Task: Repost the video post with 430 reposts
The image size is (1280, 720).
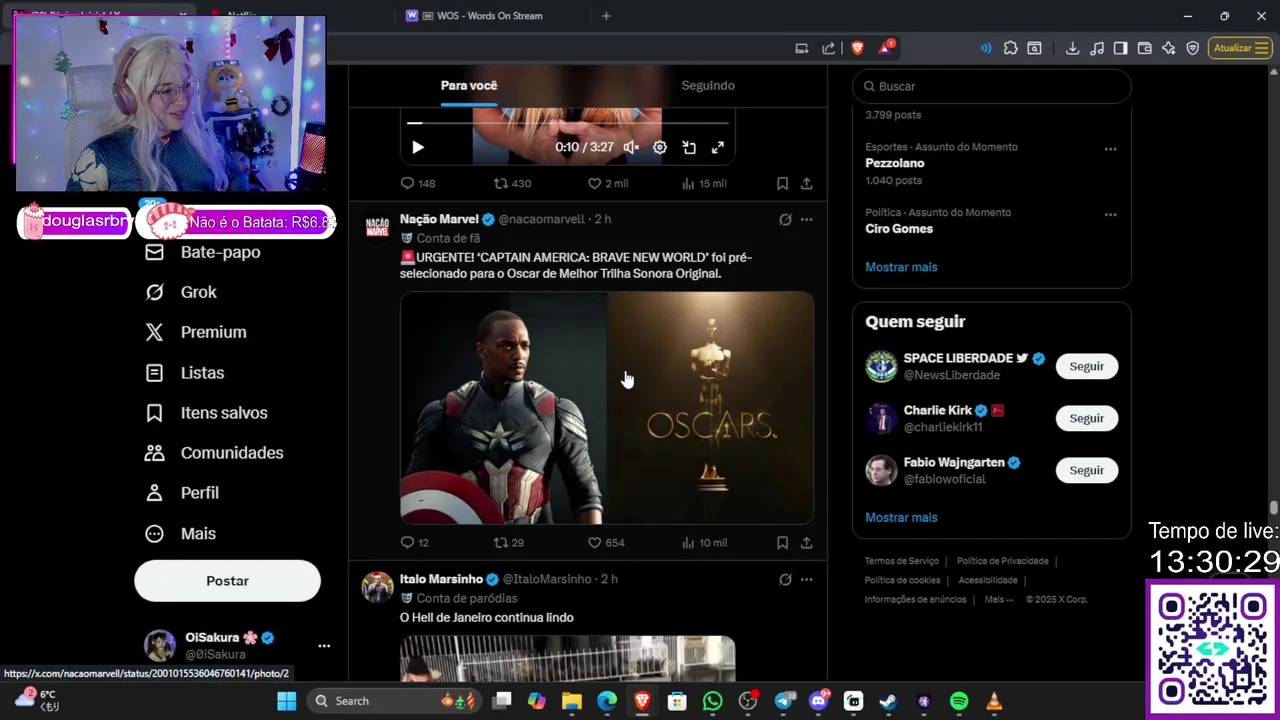Action: point(512,183)
